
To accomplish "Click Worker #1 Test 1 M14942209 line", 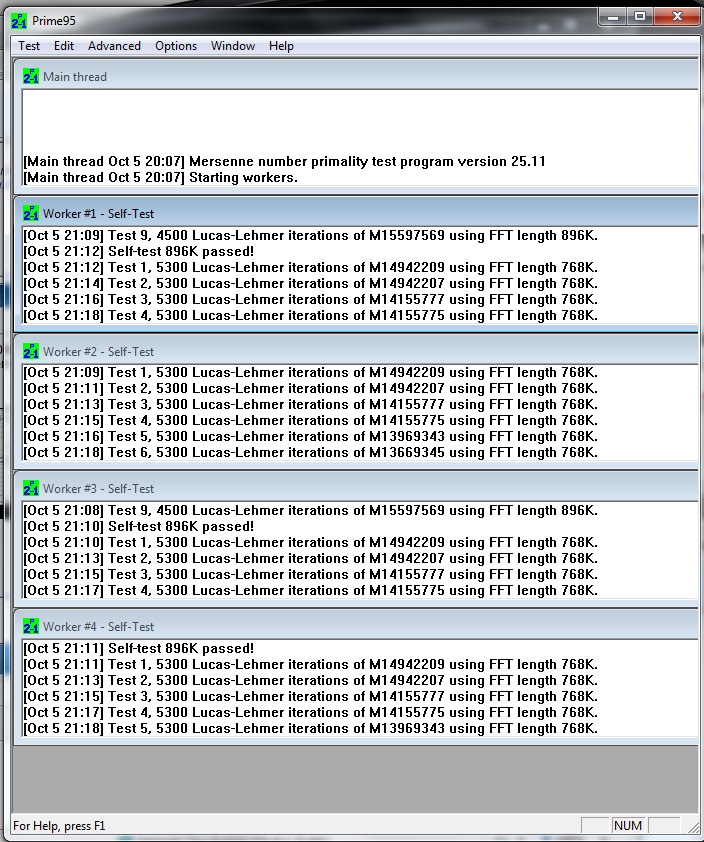I will point(310,267).
